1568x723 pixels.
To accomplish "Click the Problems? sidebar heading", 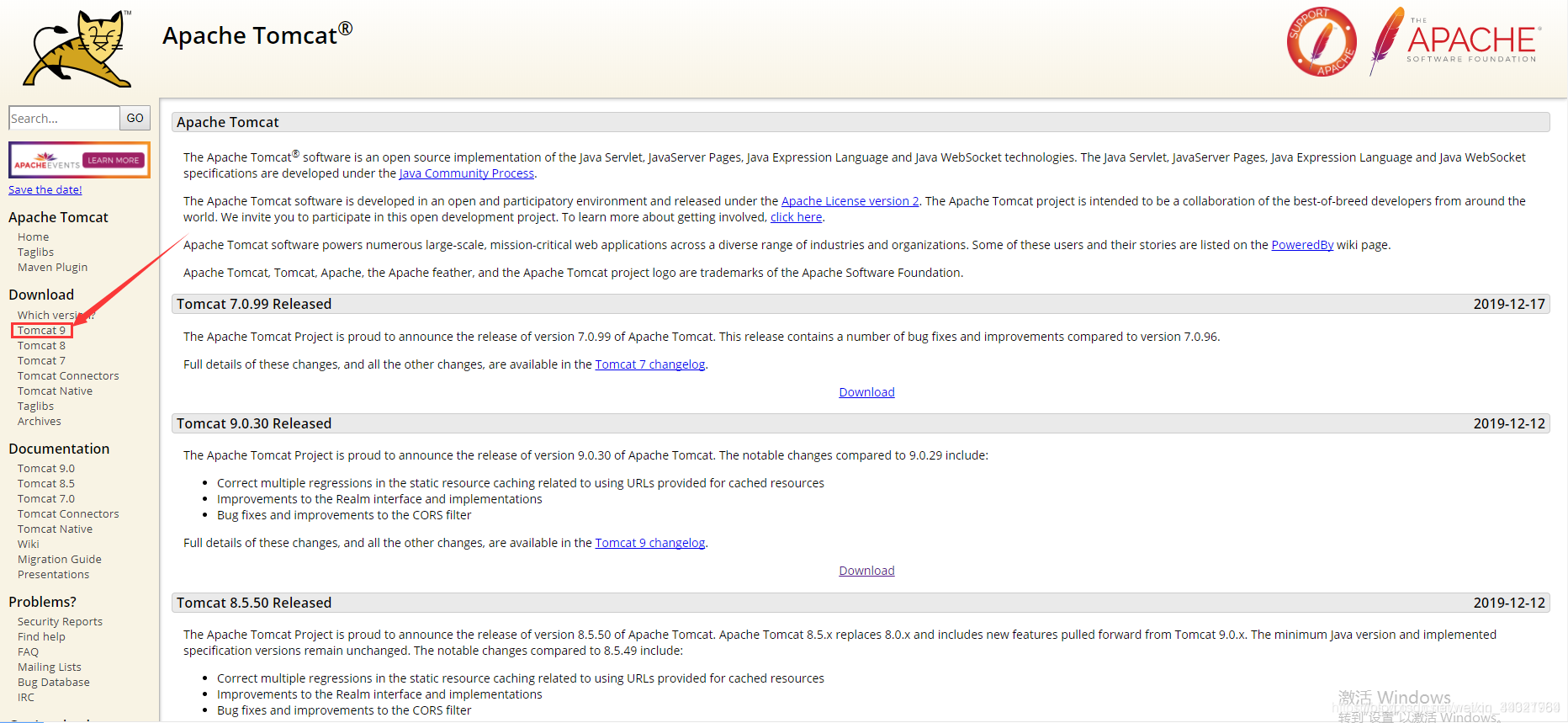I will 42,602.
